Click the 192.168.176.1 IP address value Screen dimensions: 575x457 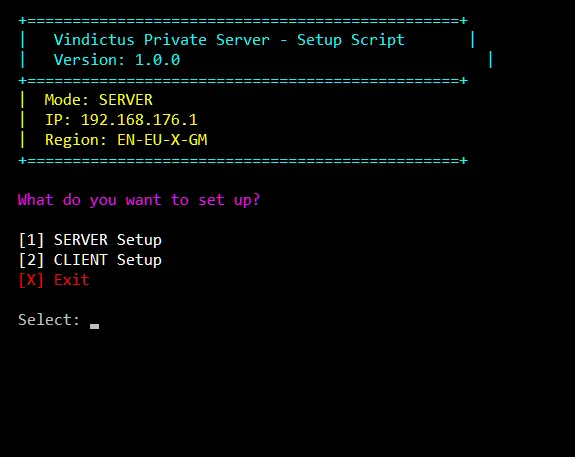(139, 120)
